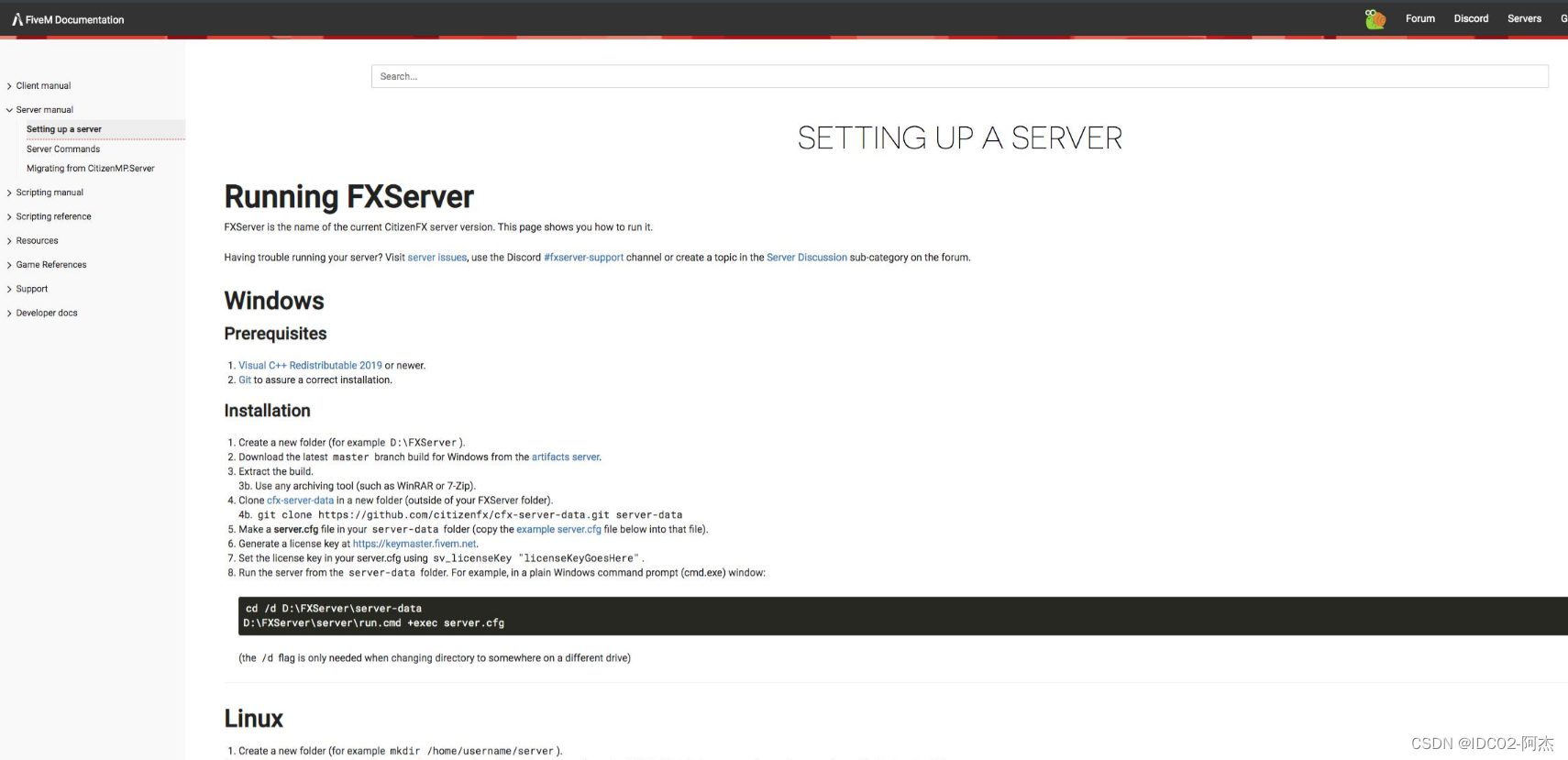Open the cfx-server-data repository link

pos(300,501)
